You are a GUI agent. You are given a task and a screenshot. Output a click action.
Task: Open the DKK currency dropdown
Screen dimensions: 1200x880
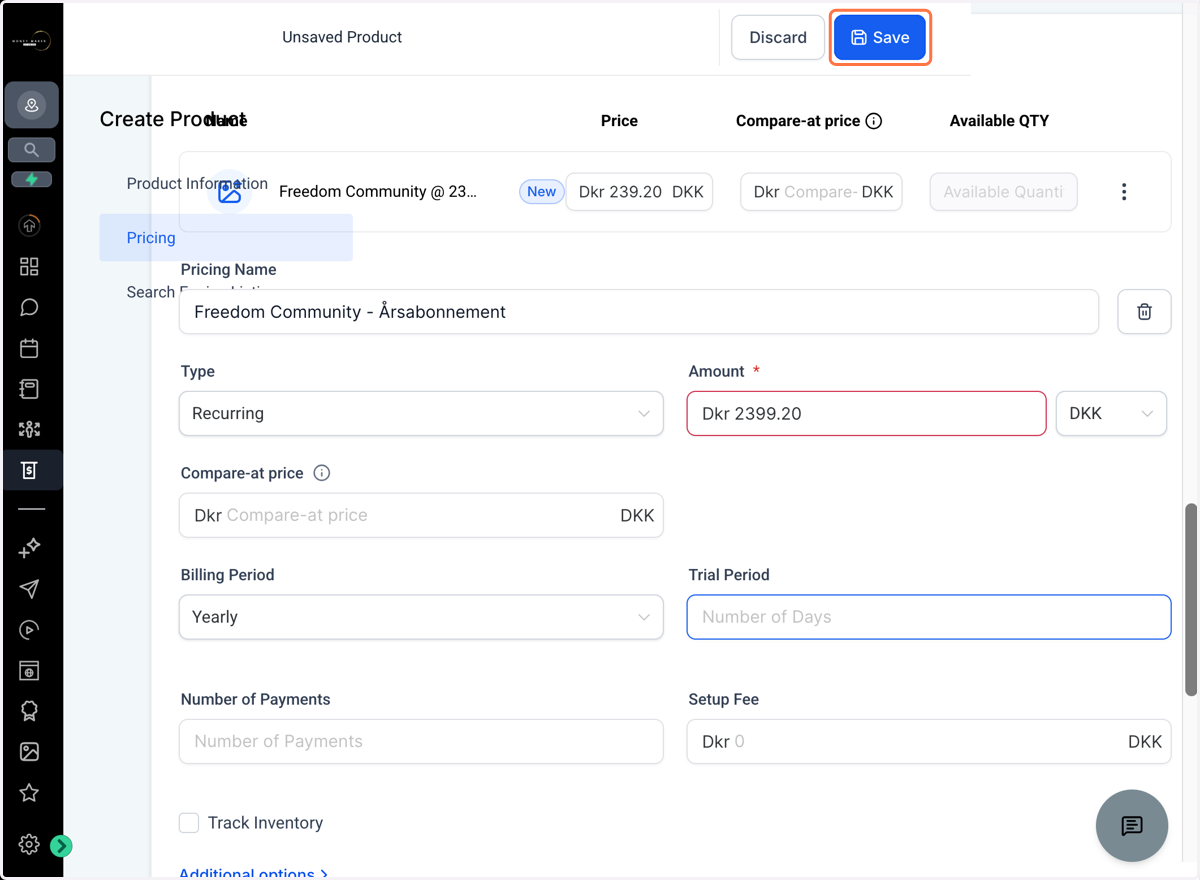pos(1111,413)
